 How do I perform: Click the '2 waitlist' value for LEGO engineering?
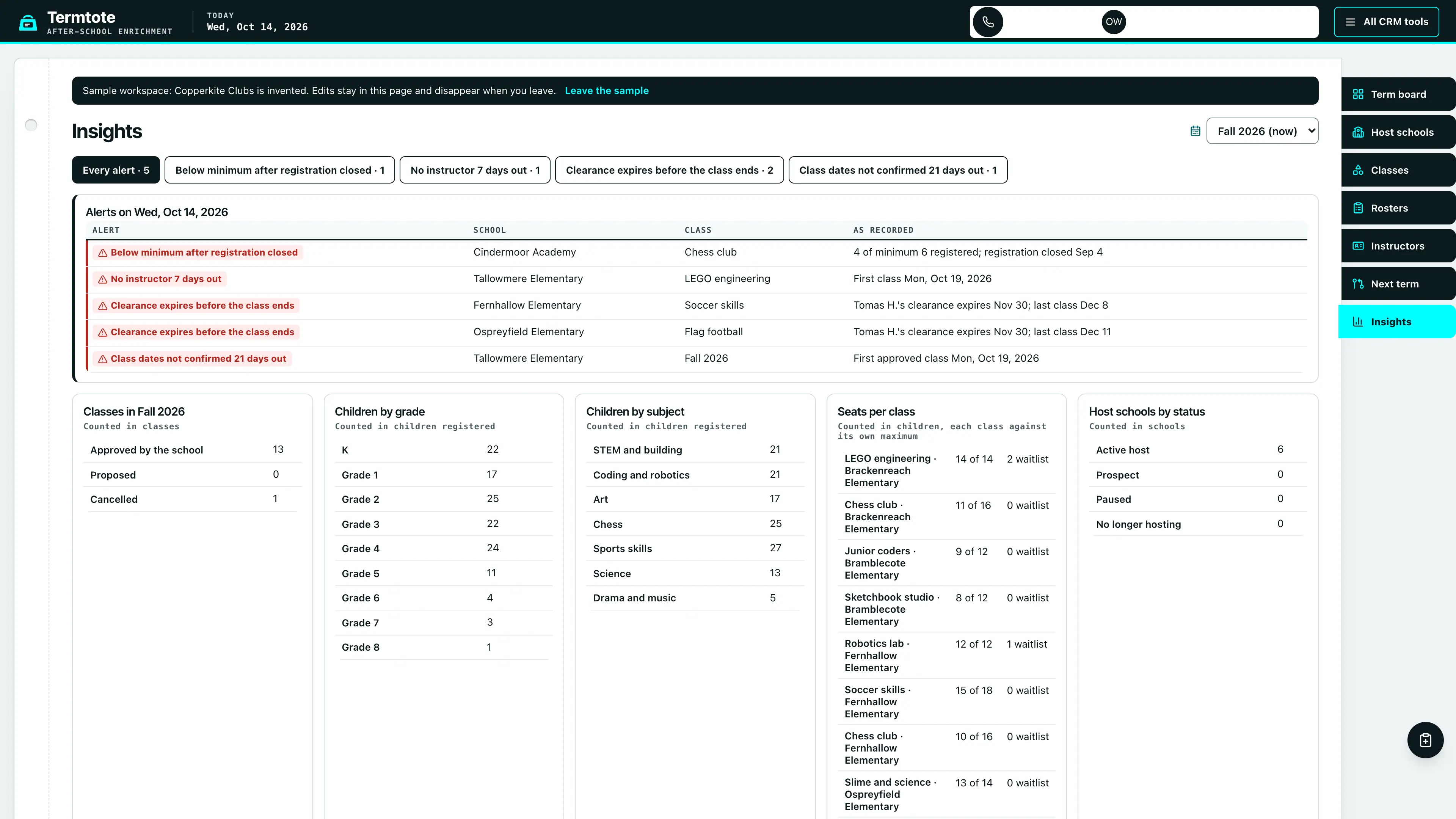click(x=1027, y=459)
